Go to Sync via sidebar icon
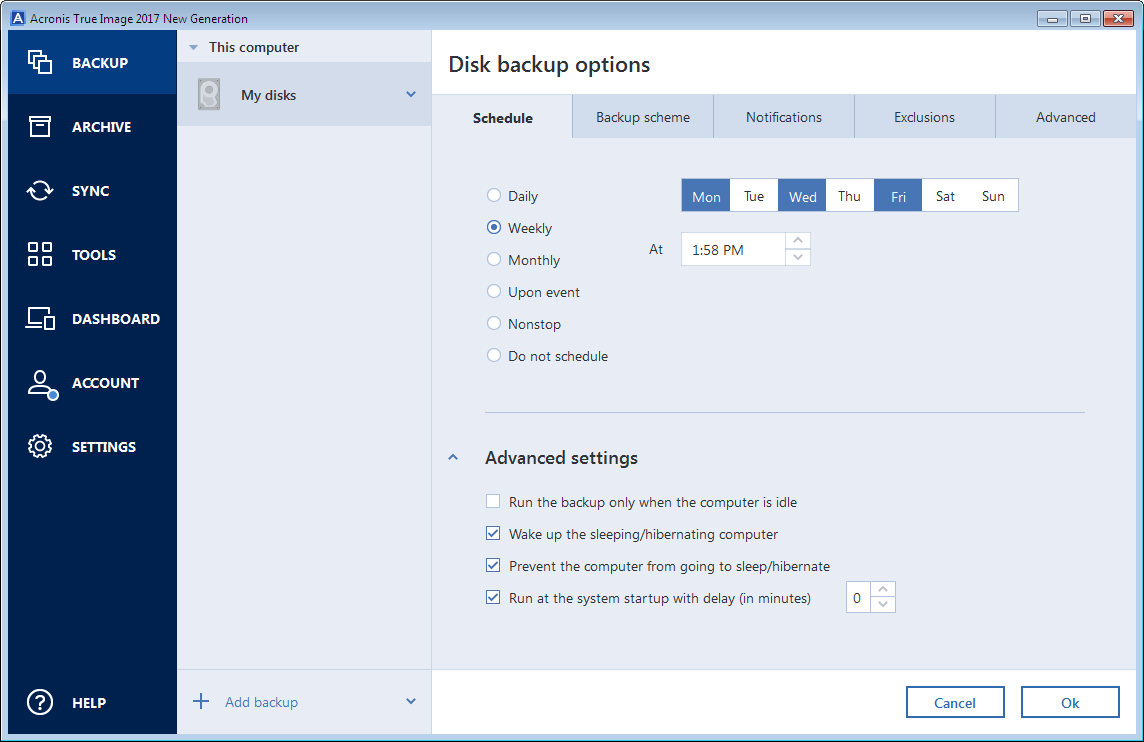Viewport: 1144px width, 742px height. point(40,191)
